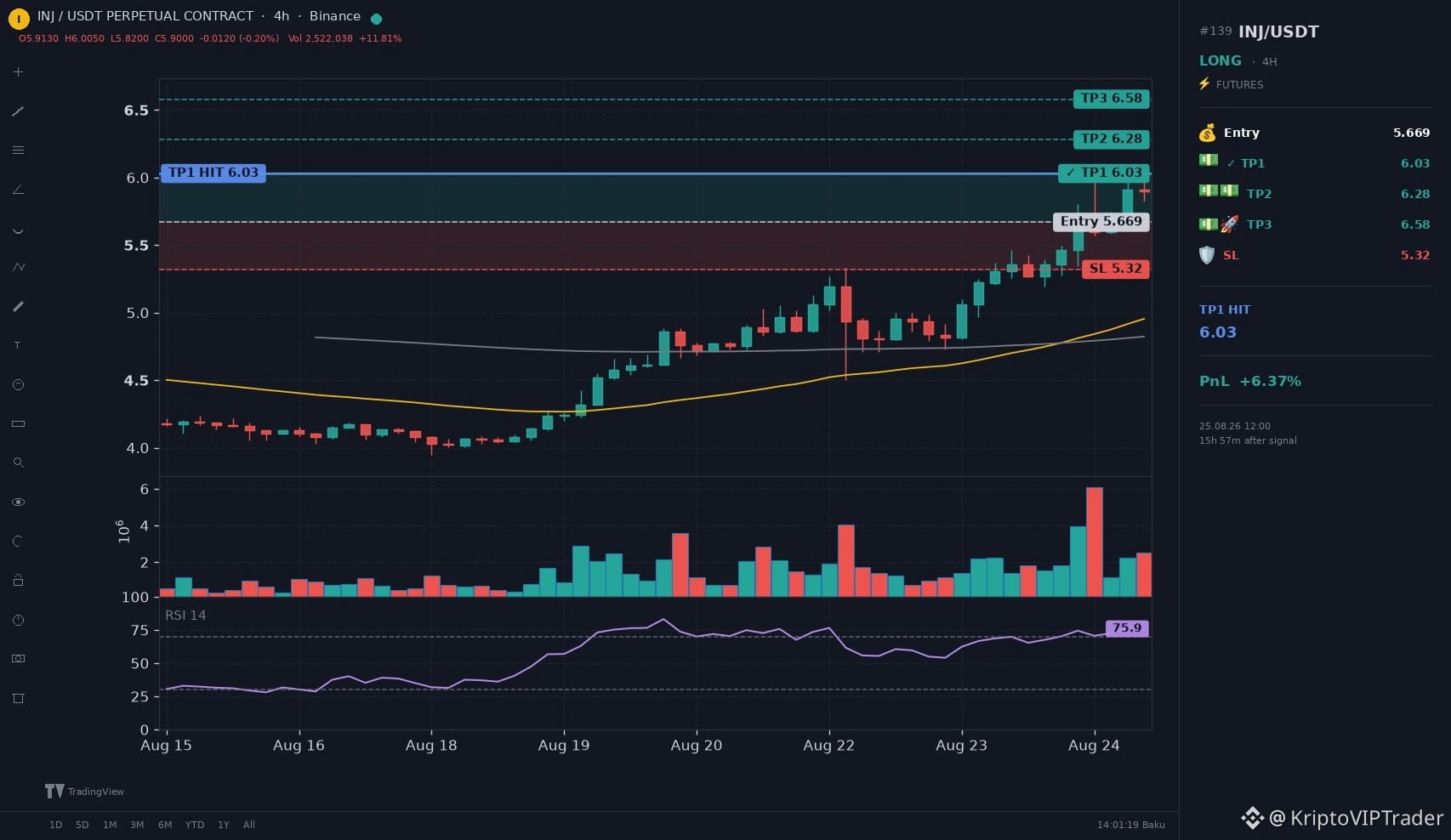Viewport: 1451px width, 840px height.
Task: Click the shield SL icon
Action: coord(1207,255)
